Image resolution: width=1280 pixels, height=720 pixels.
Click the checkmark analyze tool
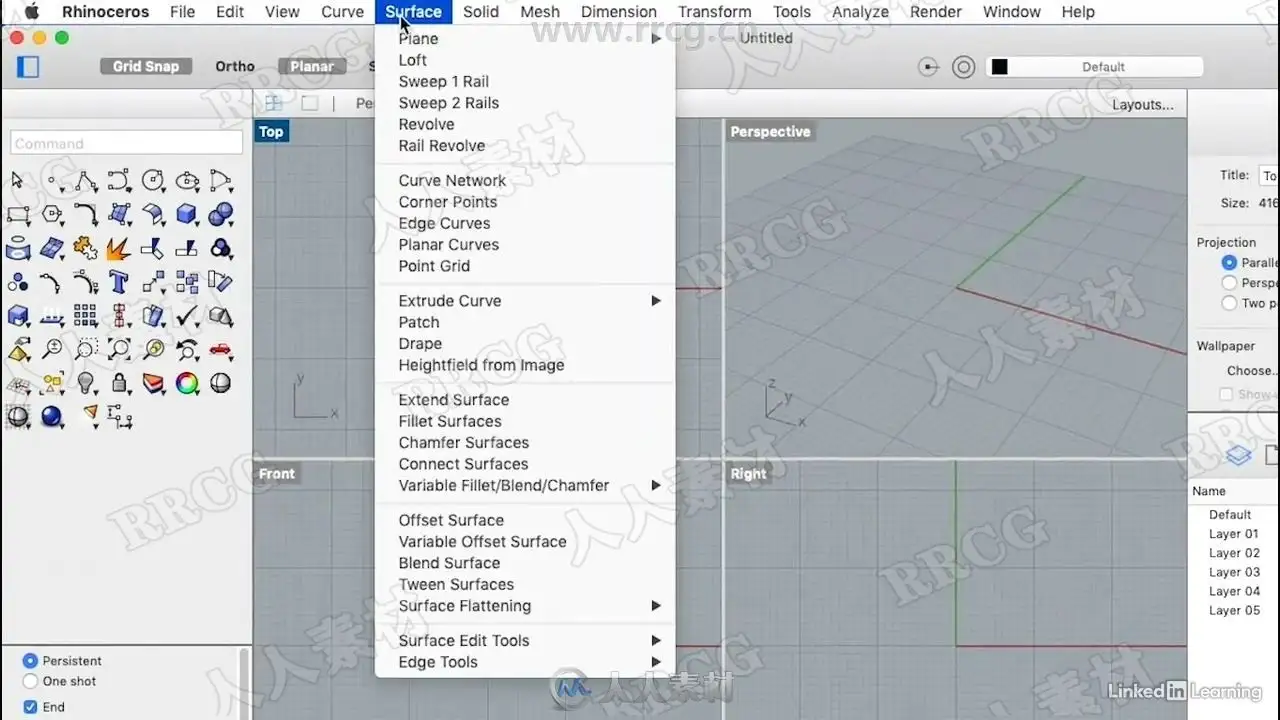(x=187, y=316)
